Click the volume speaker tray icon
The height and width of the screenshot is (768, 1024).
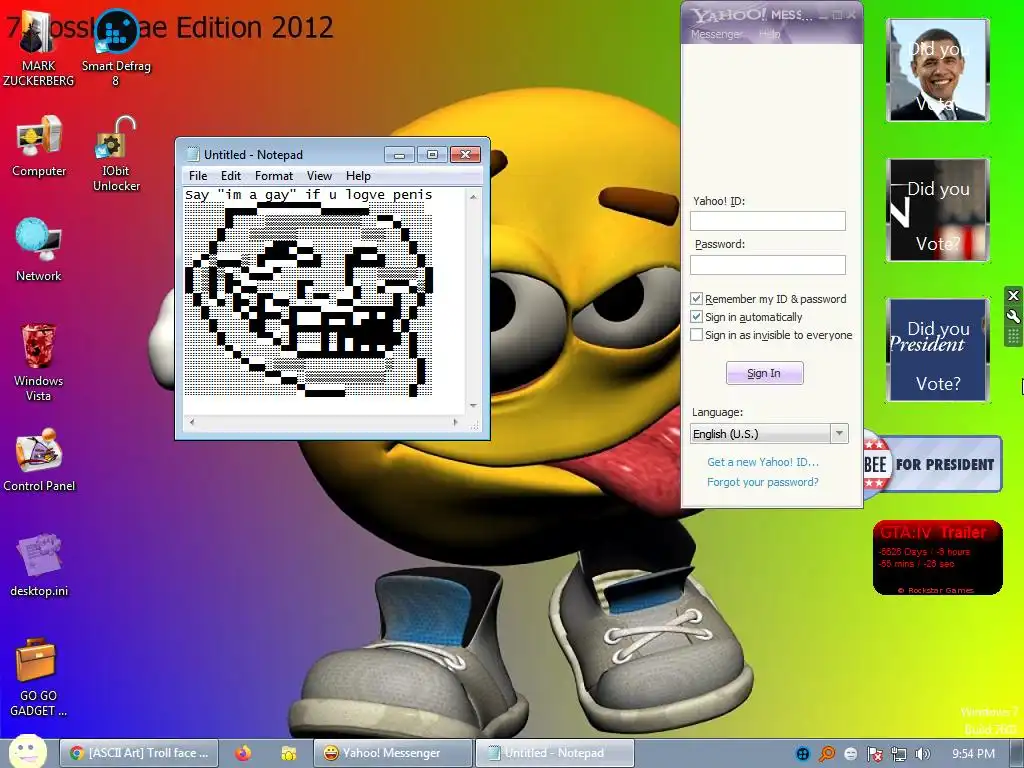point(922,754)
